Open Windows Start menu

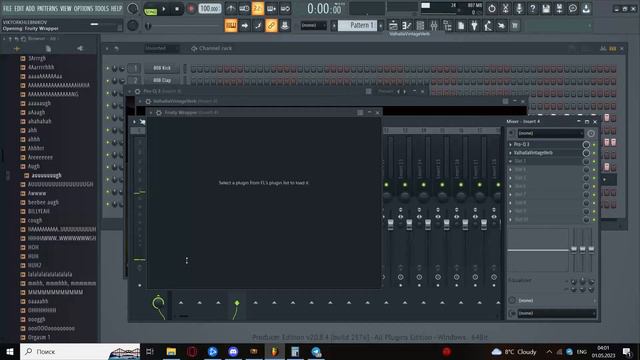pos(10,351)
